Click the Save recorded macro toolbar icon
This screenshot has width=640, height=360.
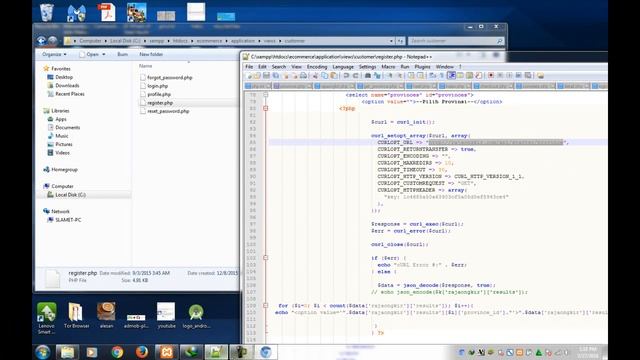pyautogui.click(x=528, y=76)
